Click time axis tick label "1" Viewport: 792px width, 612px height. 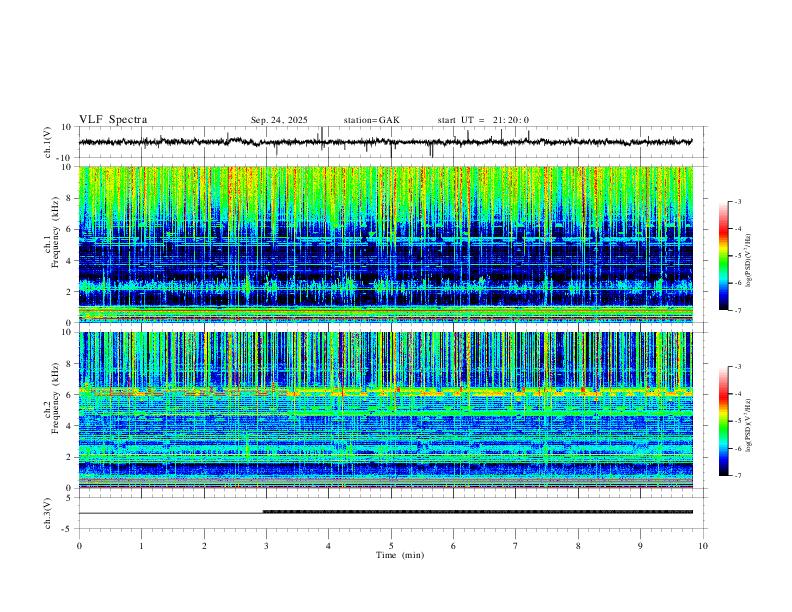click(x=142, y=546)
